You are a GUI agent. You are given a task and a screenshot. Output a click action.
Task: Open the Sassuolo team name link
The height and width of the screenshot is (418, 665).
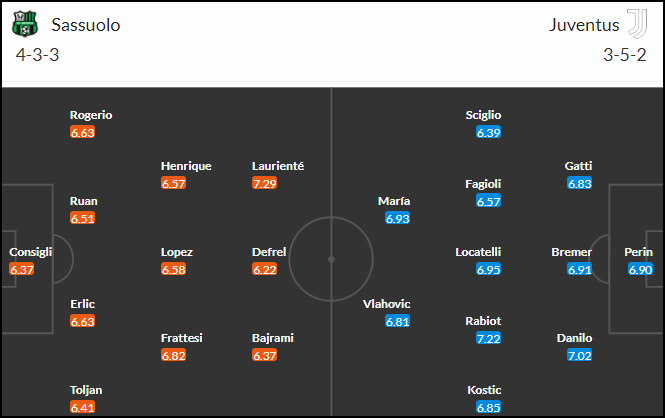pyautogui.click(x=86, y=25)
